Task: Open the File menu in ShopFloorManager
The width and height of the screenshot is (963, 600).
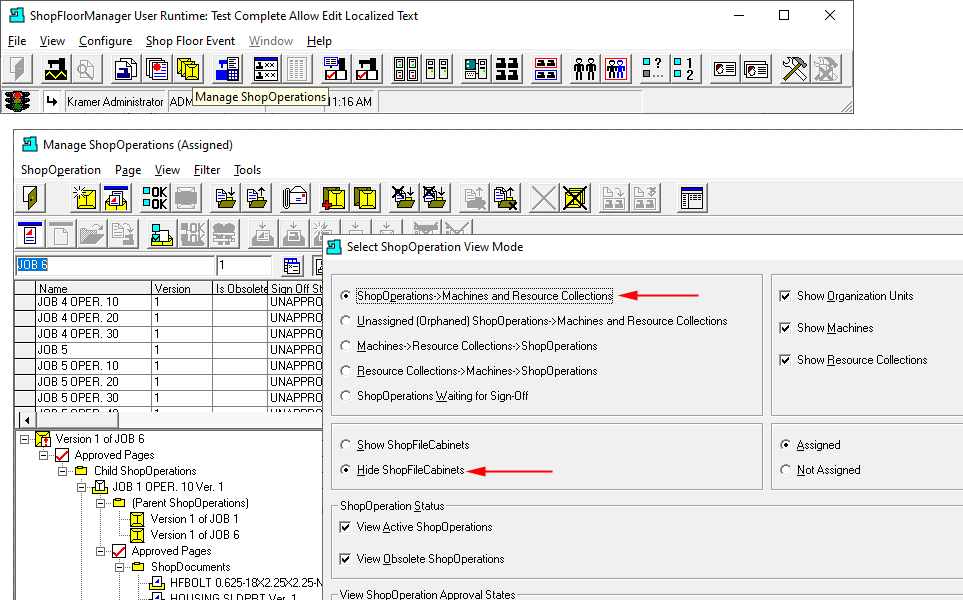Action: [17, 41]
